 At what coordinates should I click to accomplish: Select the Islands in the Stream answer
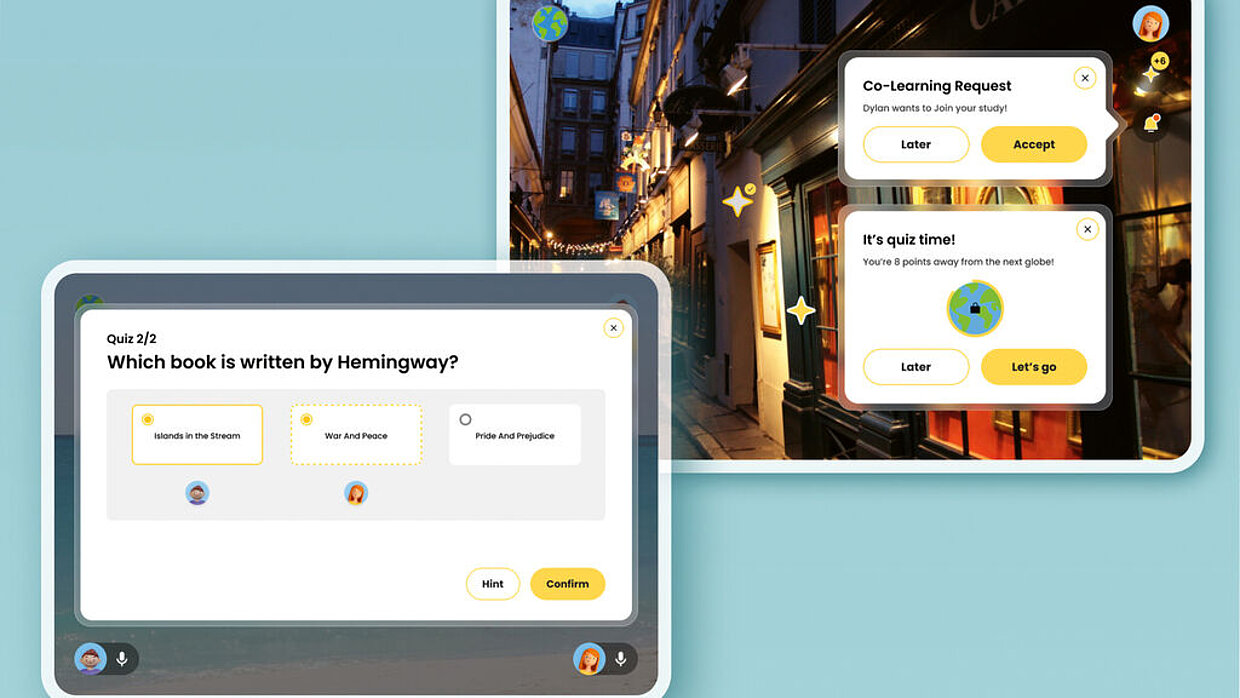tap(197, 435)
